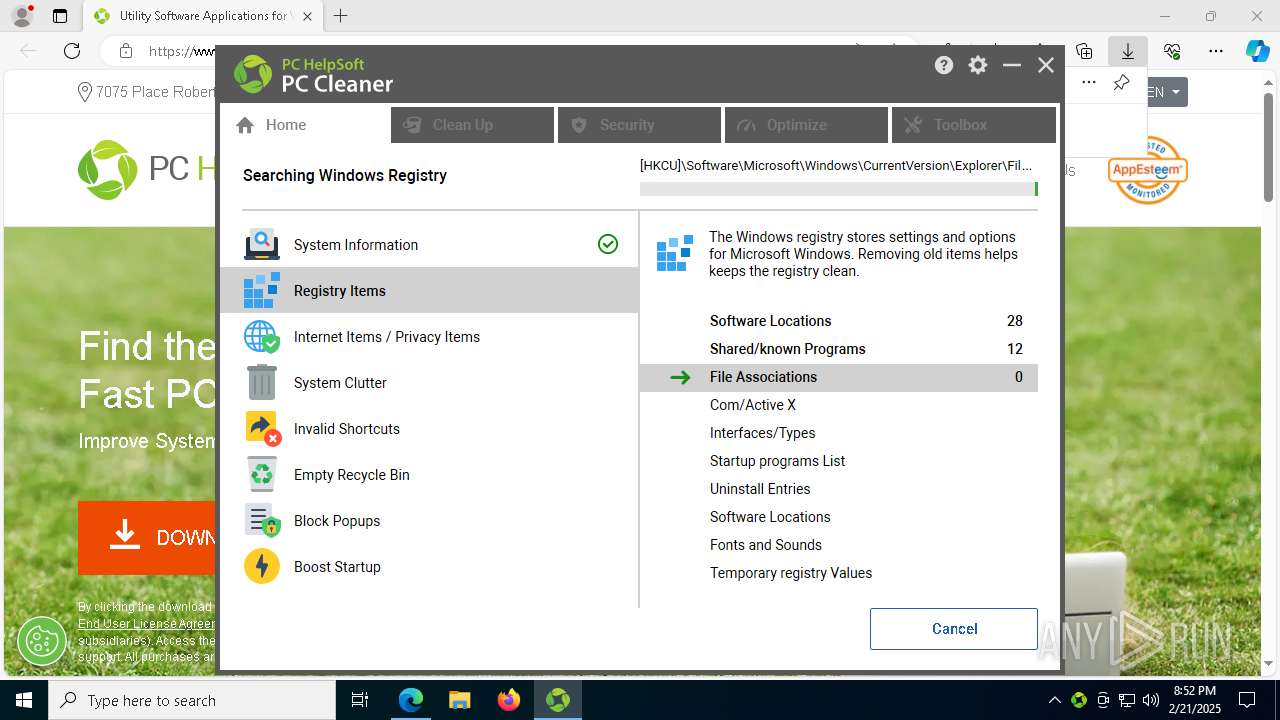Show hidden system tray icons
The image size is (1280, 720).
click(x=1054, y=700)
